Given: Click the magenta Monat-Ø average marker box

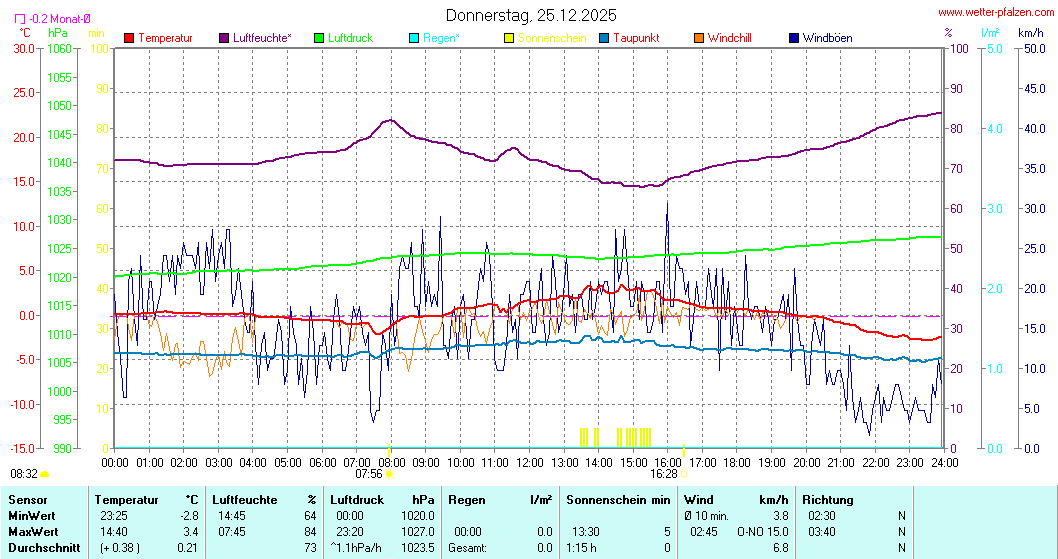Looking at the screenshot, I should click(20, 18).
